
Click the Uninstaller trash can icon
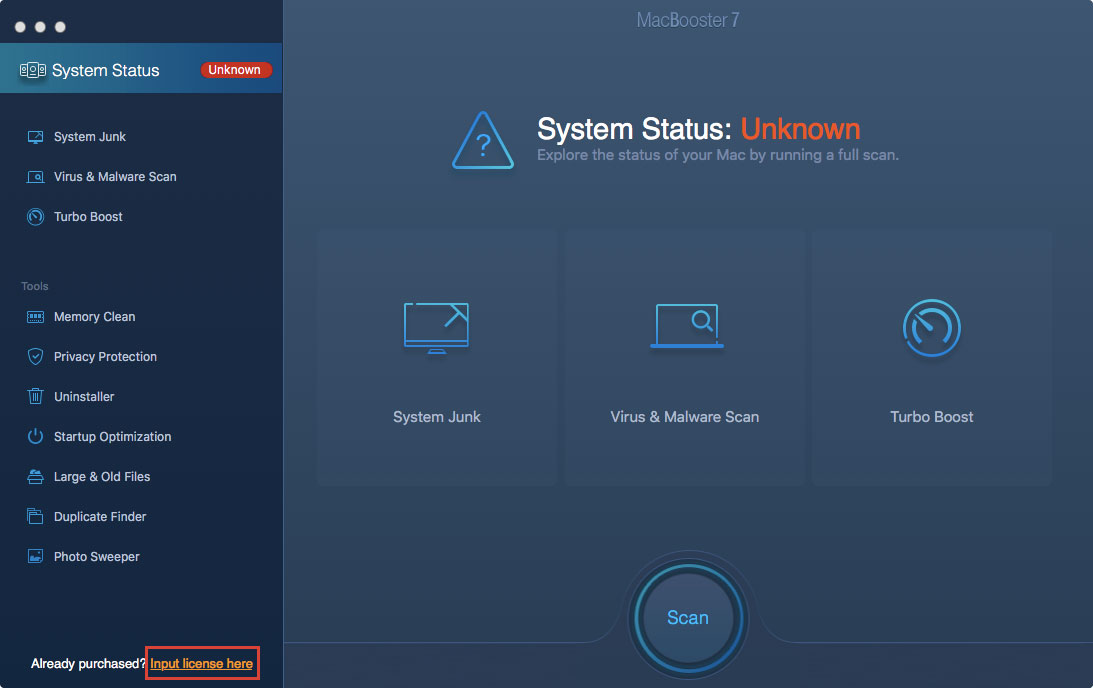[36, 397]
